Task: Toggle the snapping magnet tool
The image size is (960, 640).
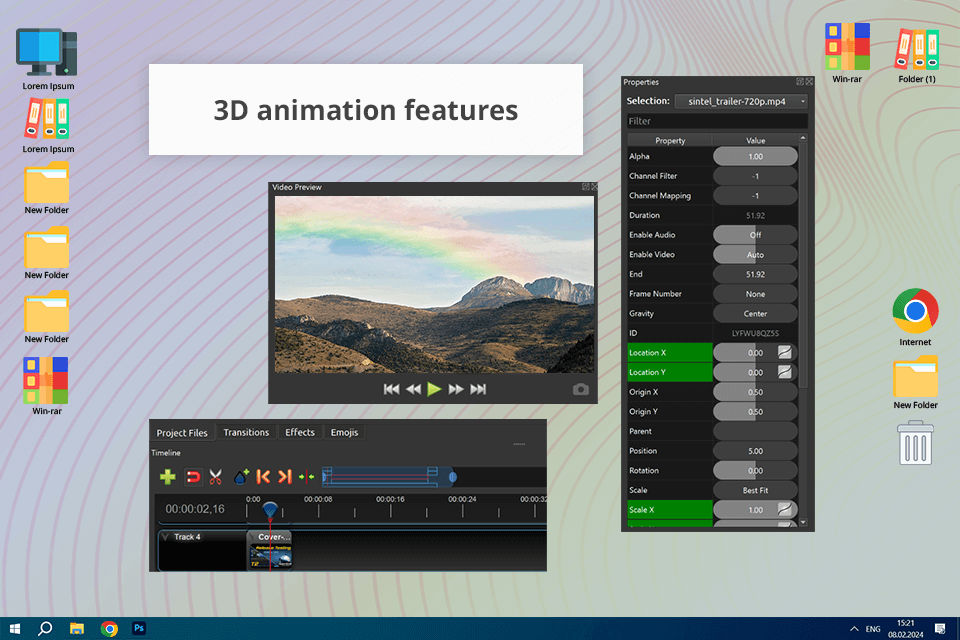Action: (193, 476)
